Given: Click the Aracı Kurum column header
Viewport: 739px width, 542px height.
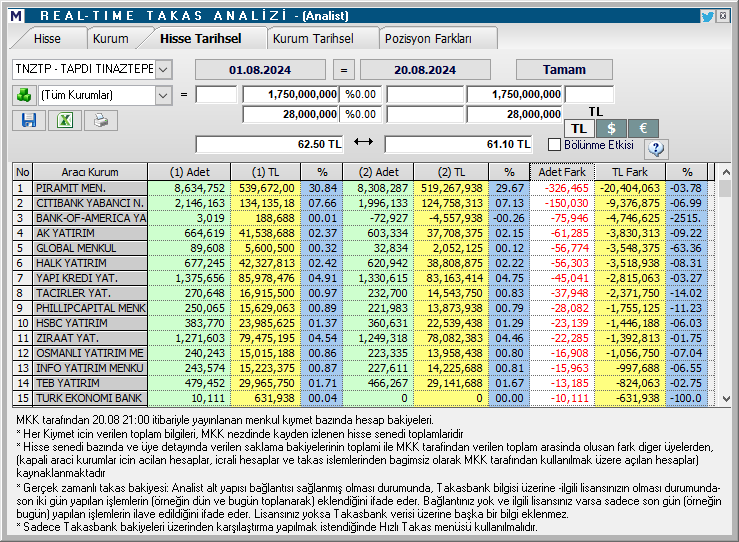Looking at the screenshot, I should pos(90,172).
